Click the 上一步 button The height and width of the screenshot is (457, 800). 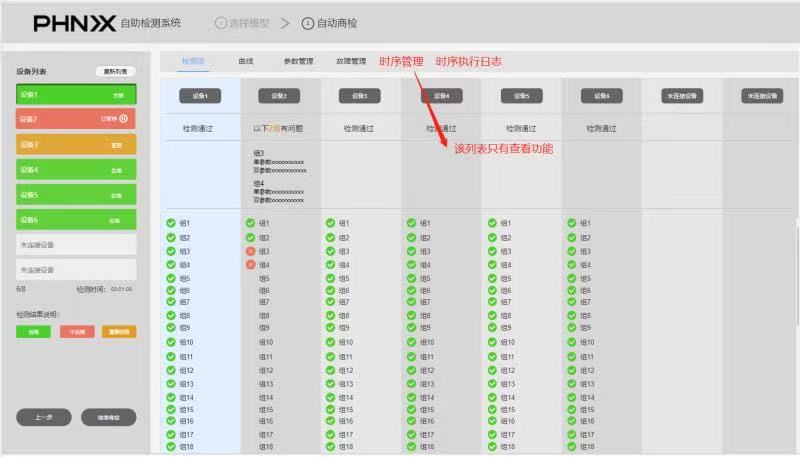pos(43,417)
